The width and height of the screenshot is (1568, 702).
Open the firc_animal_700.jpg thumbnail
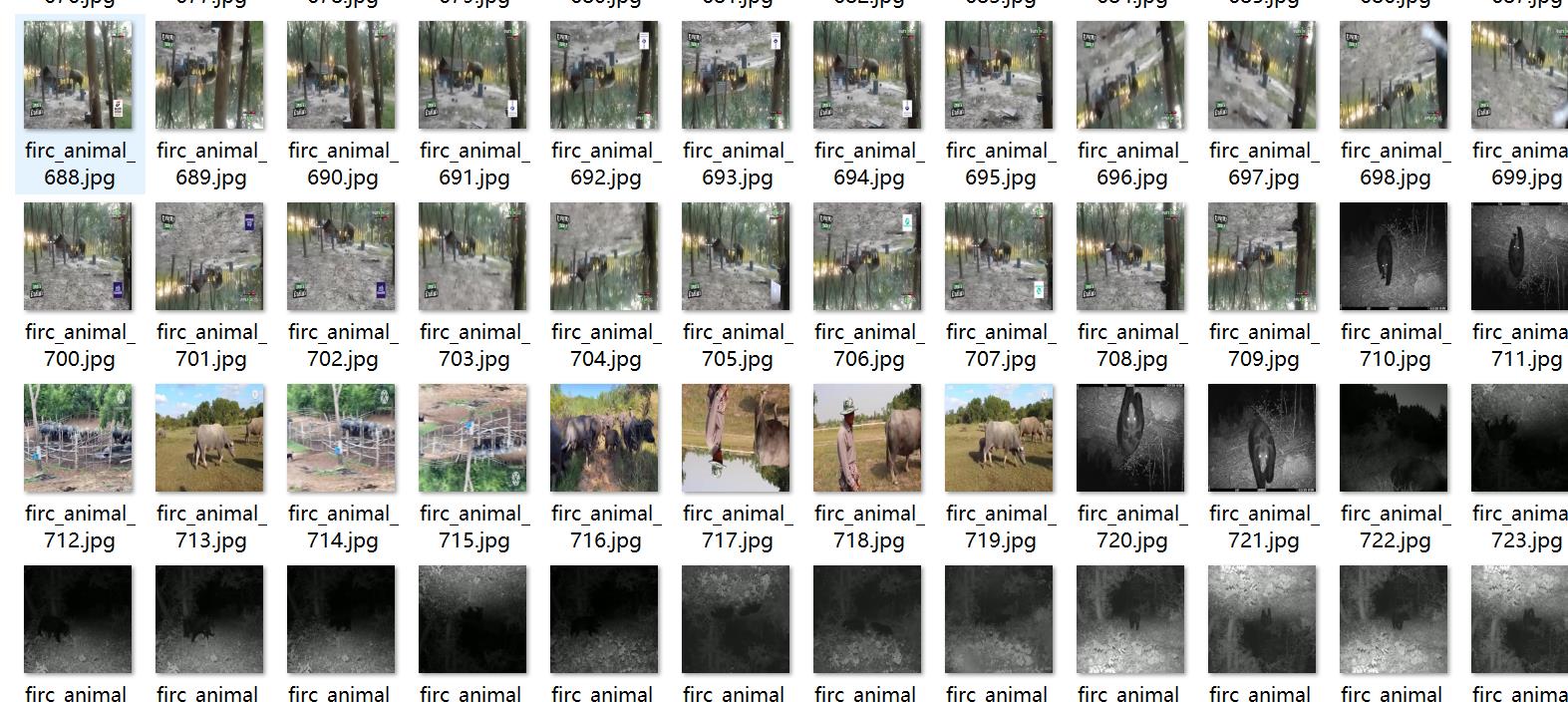(x=78, y=256)
